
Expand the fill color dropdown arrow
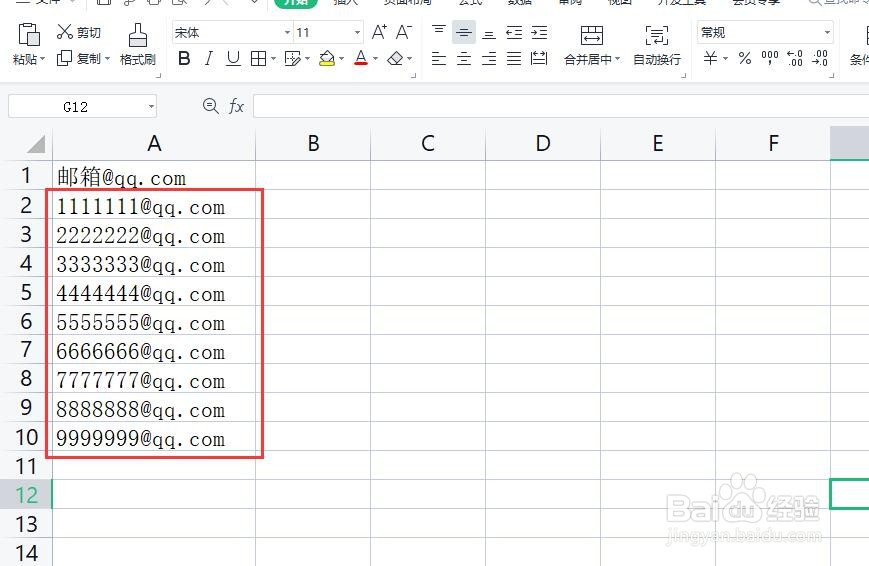[x=341, y=59]
